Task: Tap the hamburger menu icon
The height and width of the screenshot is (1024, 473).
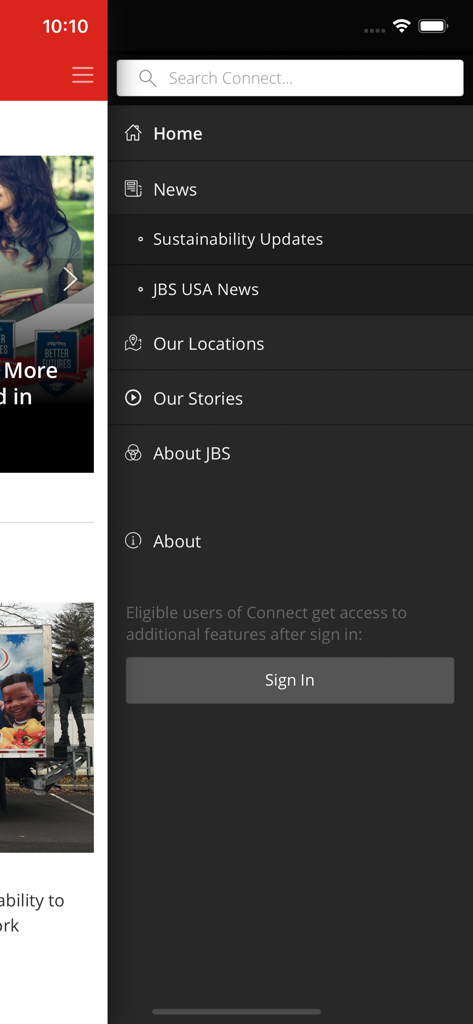Action: 82,75
